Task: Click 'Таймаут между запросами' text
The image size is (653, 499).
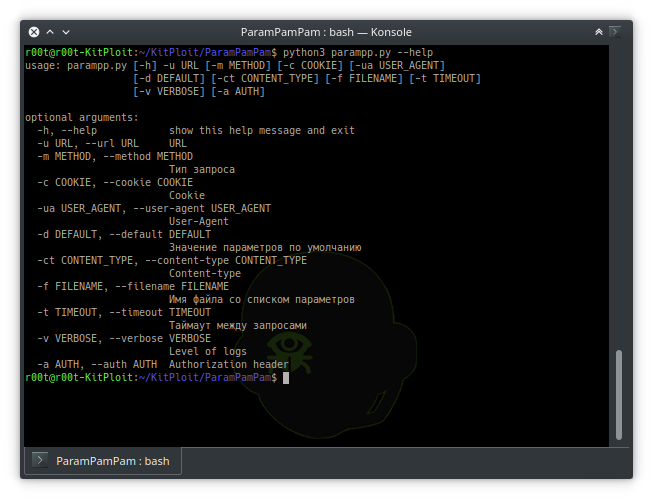Action: point(238,325)
